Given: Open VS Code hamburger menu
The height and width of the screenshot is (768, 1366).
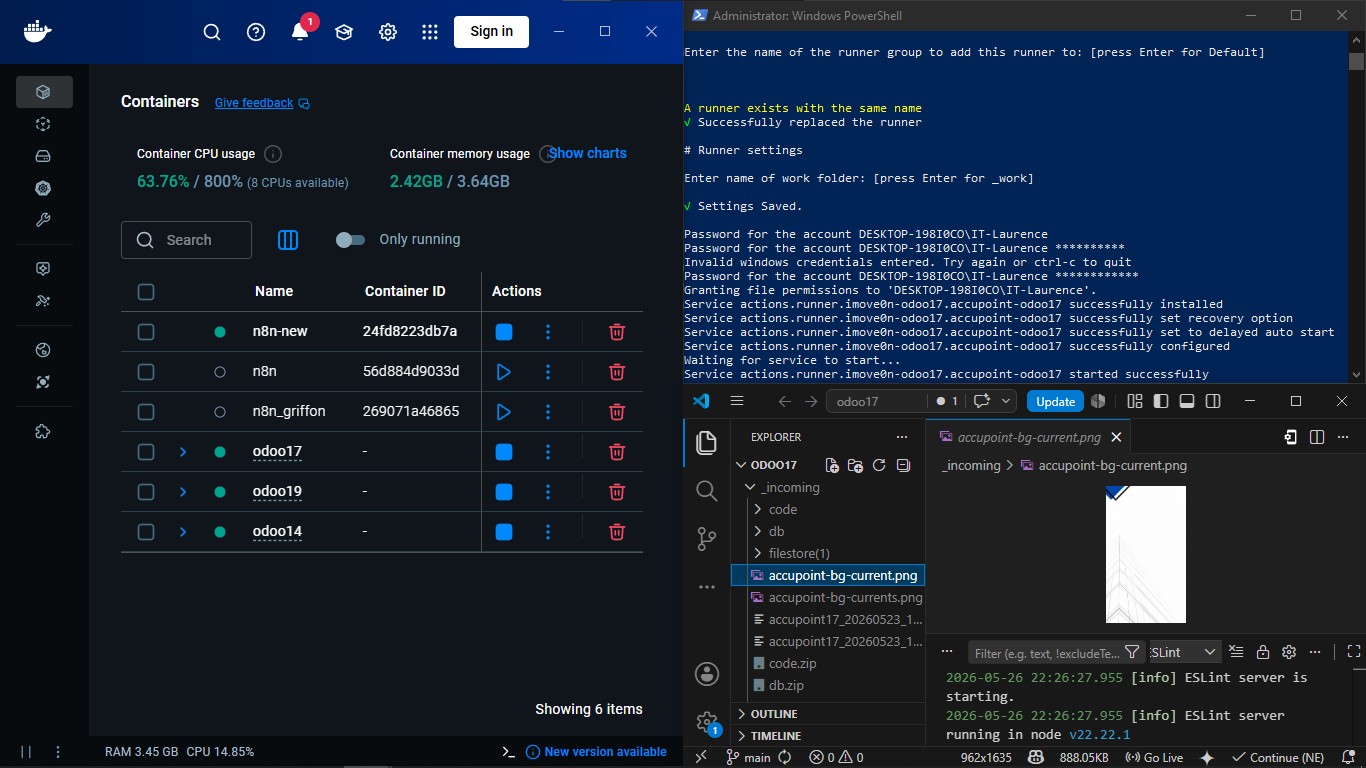Looking at the screenshot, I should pos(737,401).
